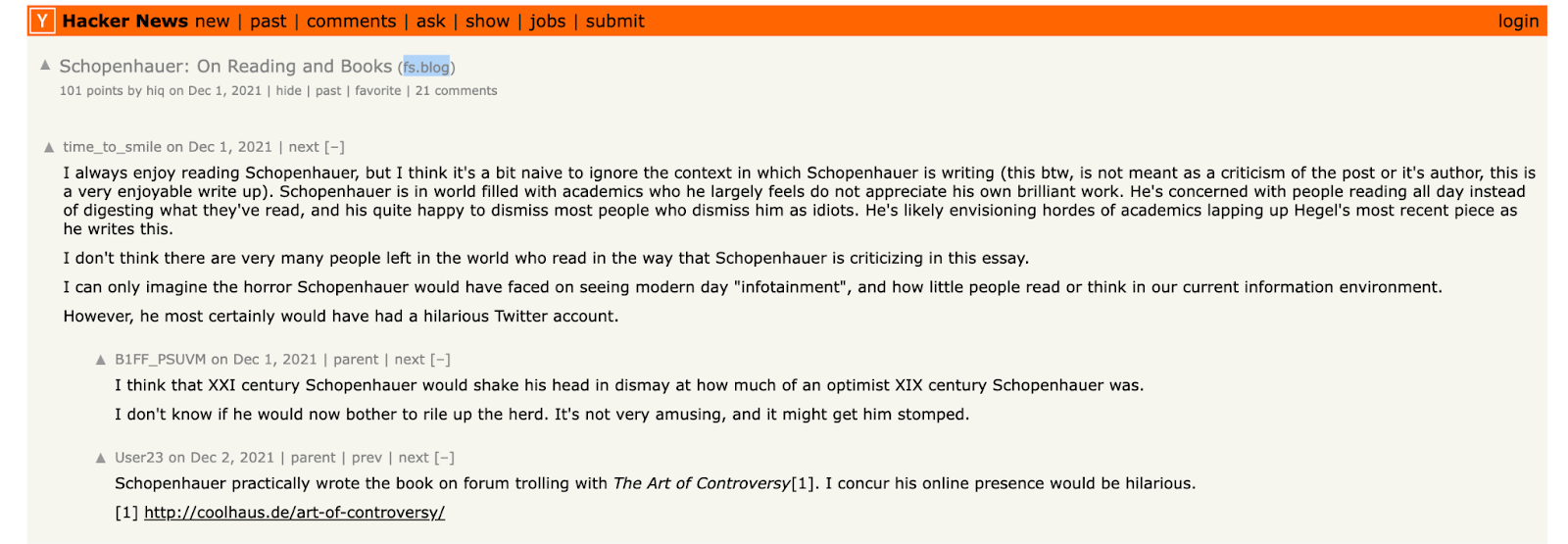Go to 'comments' in top navigation

tap(351, 22)
